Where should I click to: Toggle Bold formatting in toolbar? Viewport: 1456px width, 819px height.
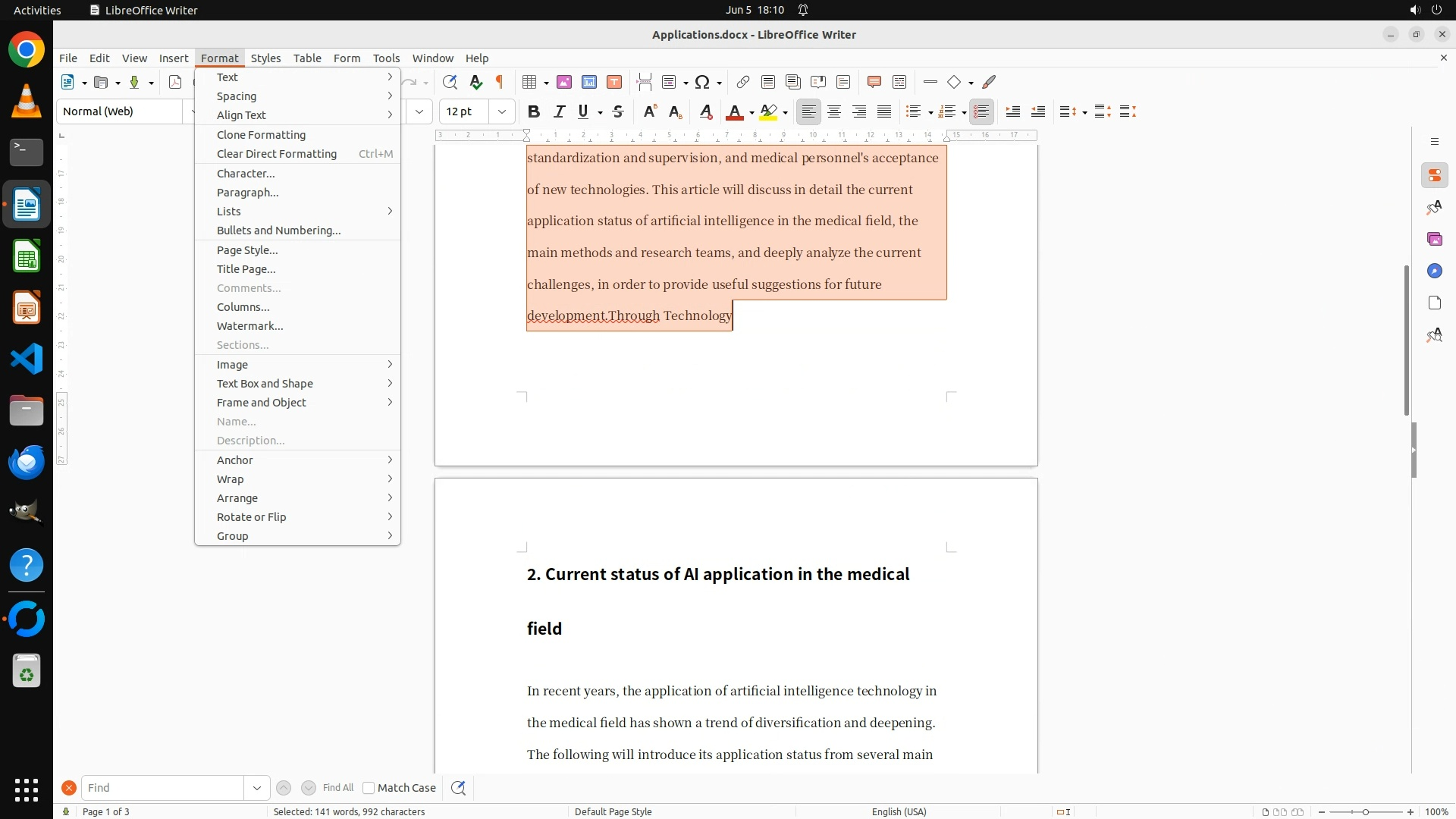tap(534, 111)
